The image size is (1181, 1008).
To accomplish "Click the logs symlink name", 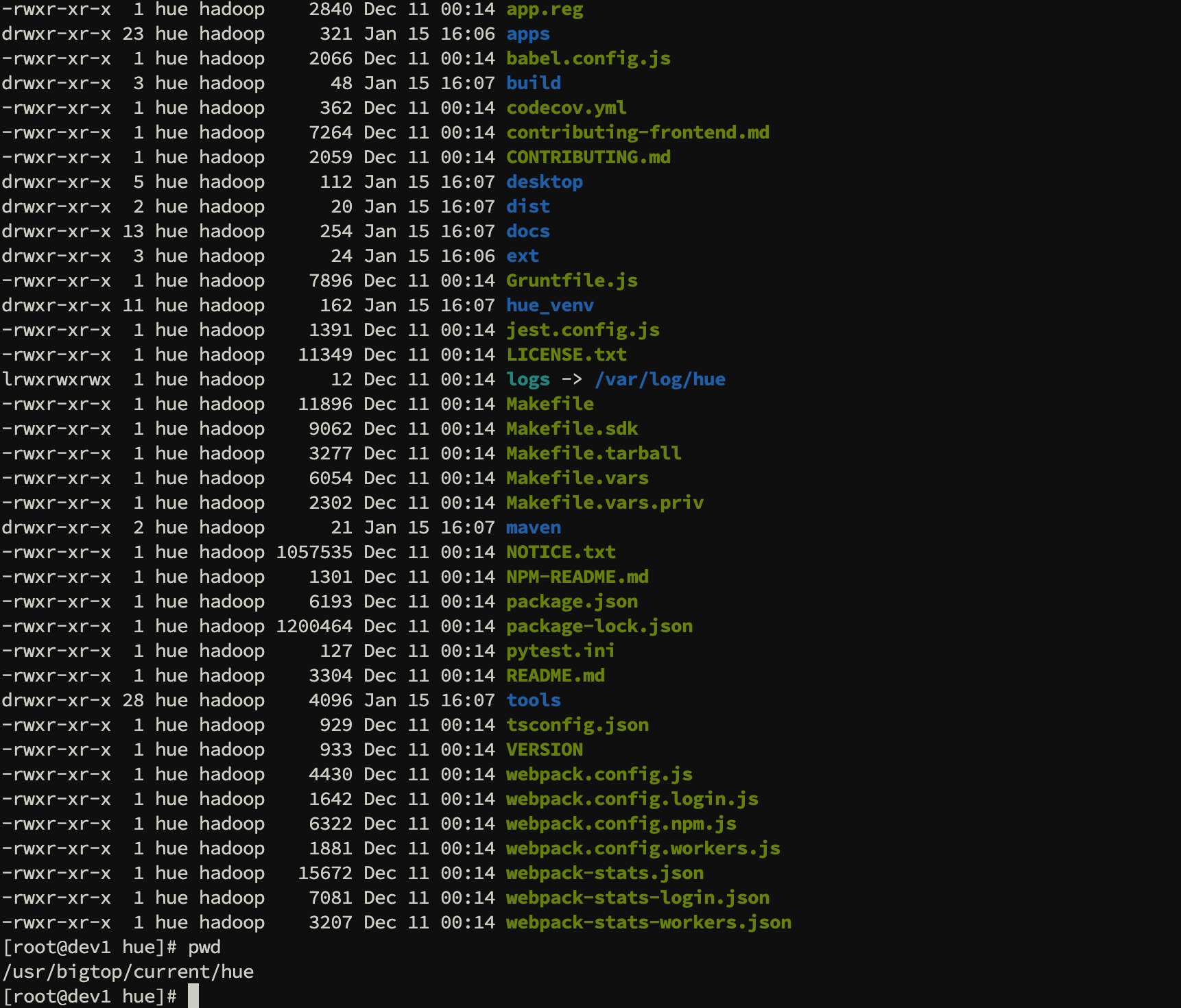I will coord(527,380).
